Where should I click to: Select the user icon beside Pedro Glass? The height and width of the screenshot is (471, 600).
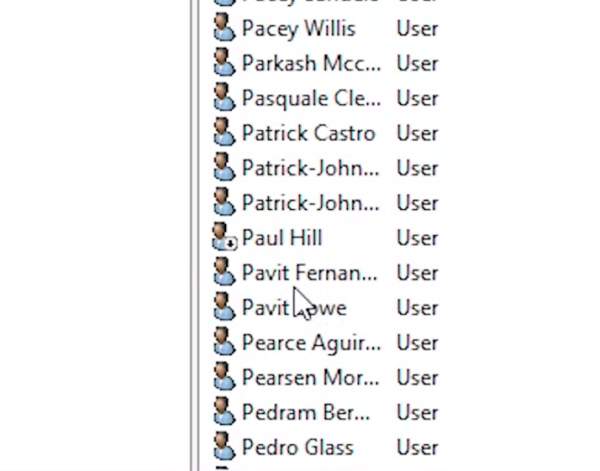(x=224, y=447)
